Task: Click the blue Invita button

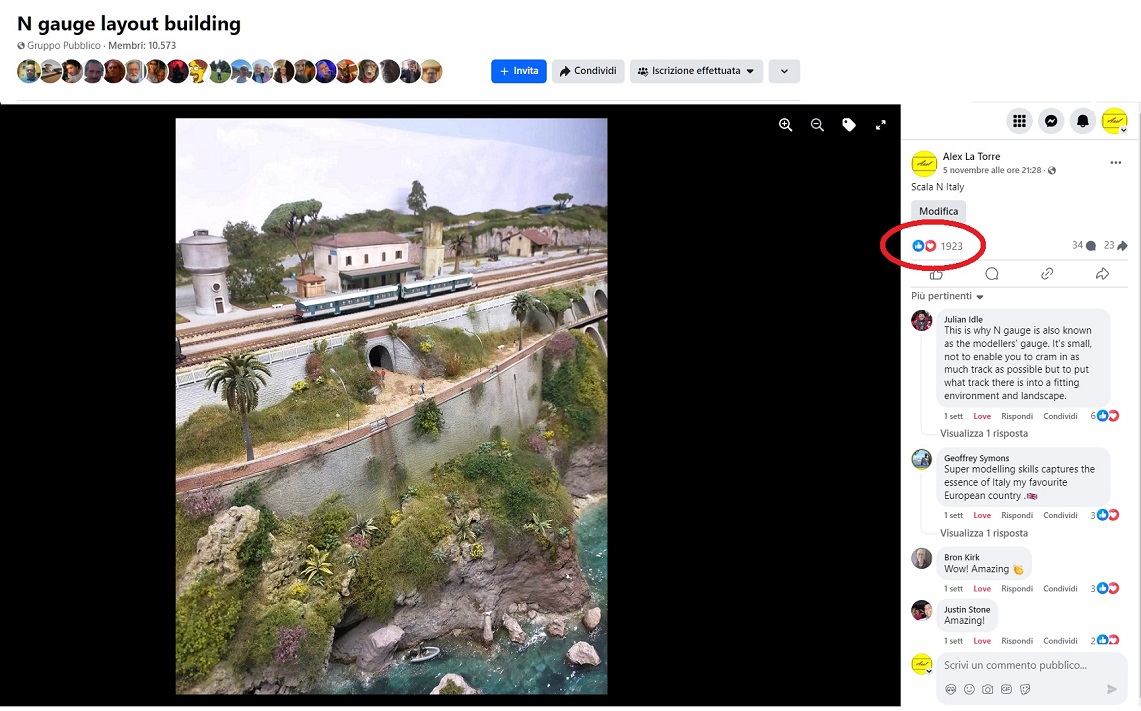Action: (x=518, y=71)
